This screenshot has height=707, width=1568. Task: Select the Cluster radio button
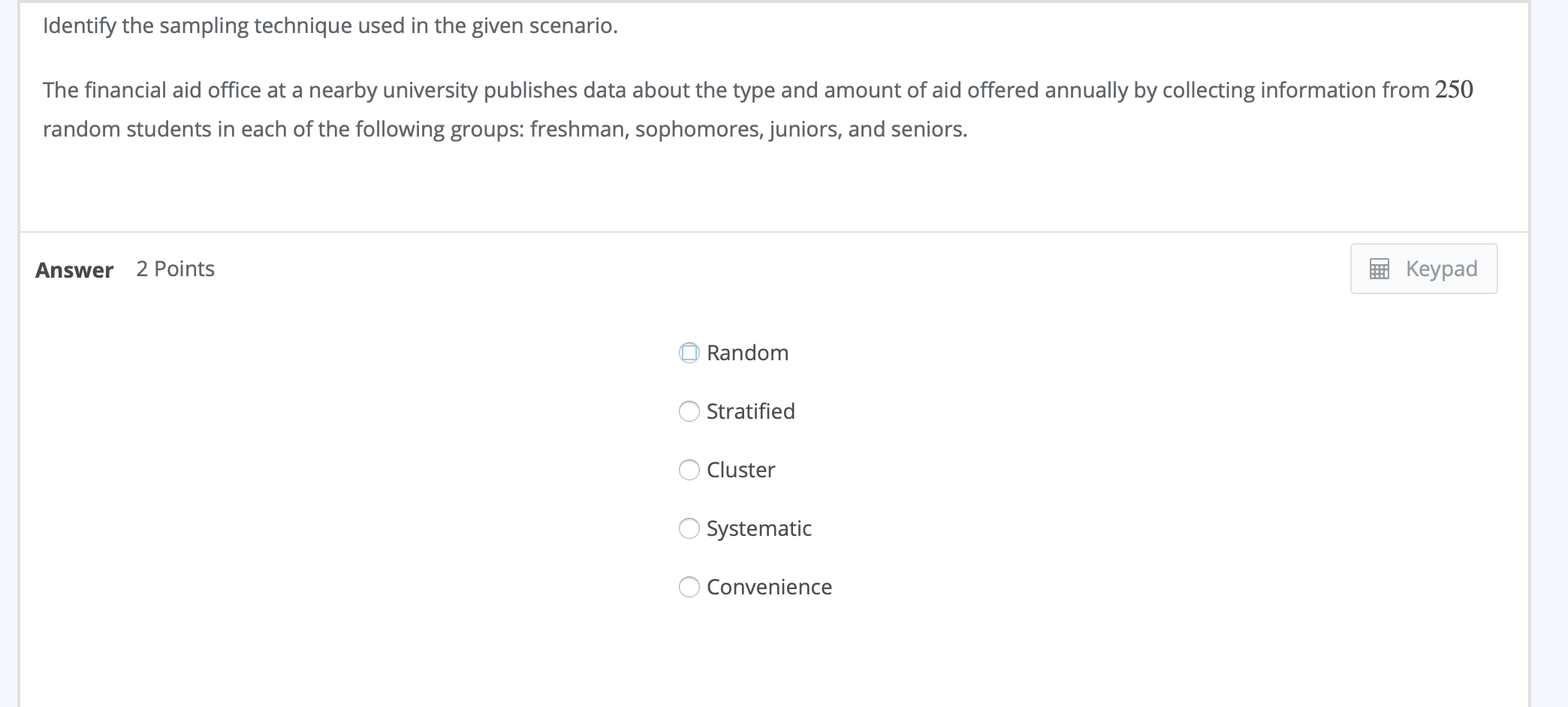click(x=689, y=470)
